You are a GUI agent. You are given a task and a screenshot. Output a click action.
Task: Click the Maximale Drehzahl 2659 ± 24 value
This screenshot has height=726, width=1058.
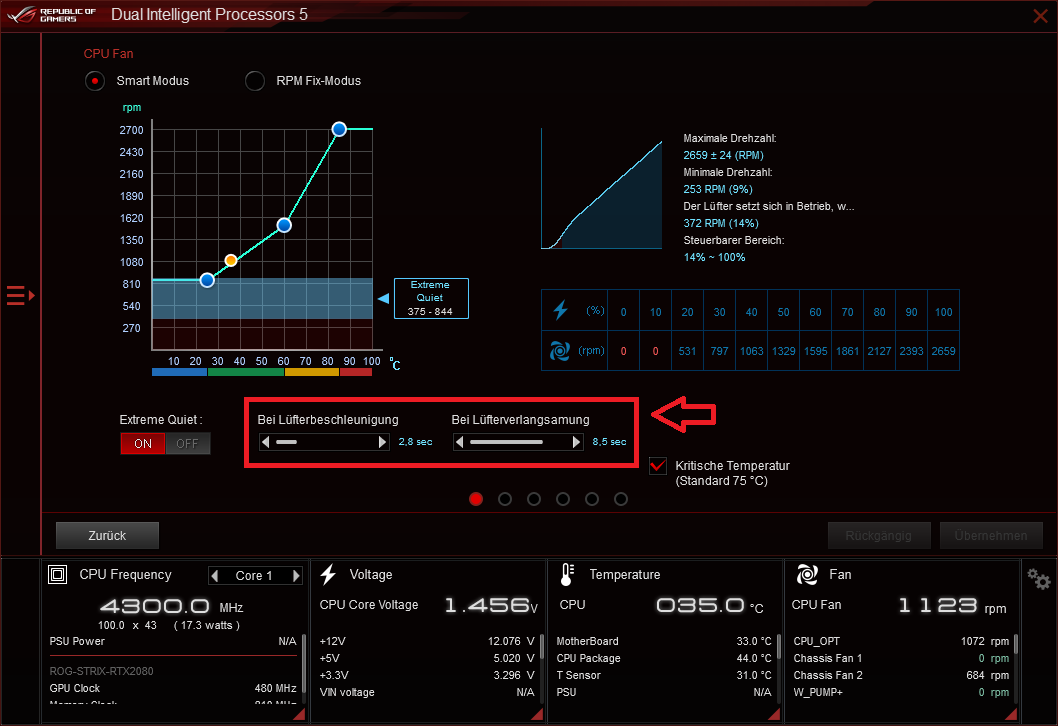(723, 155)
